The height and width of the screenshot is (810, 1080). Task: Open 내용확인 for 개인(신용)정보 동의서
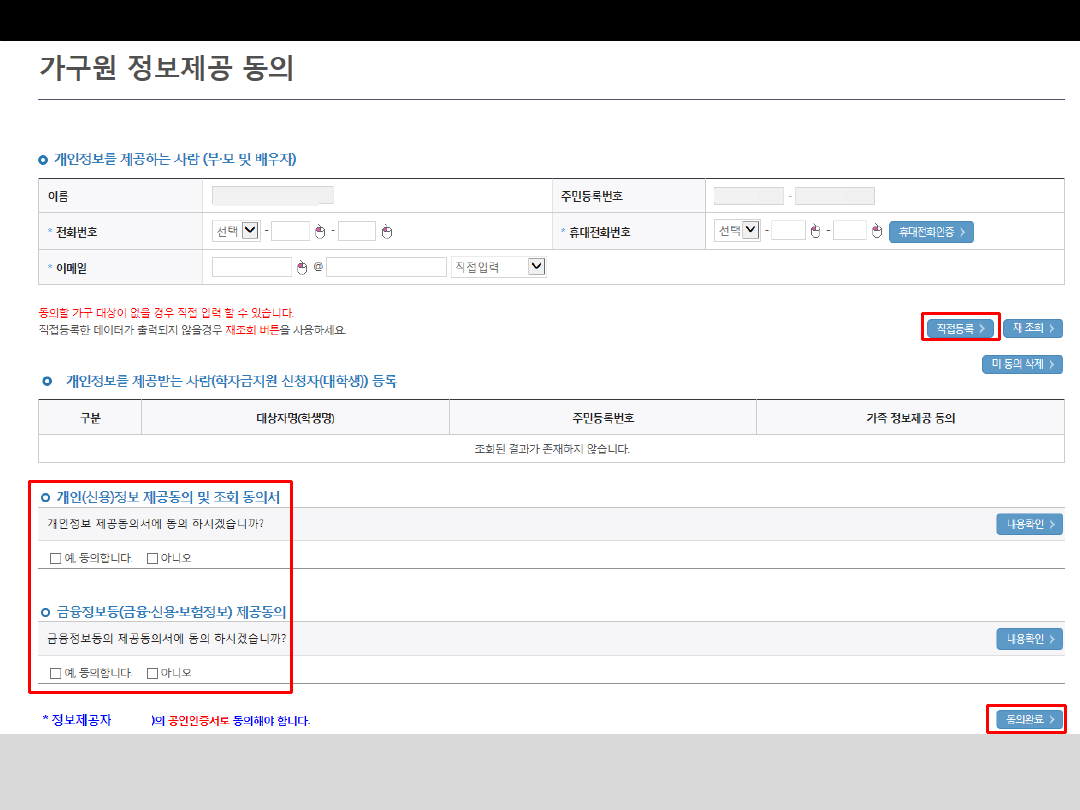click(1028, 525)
